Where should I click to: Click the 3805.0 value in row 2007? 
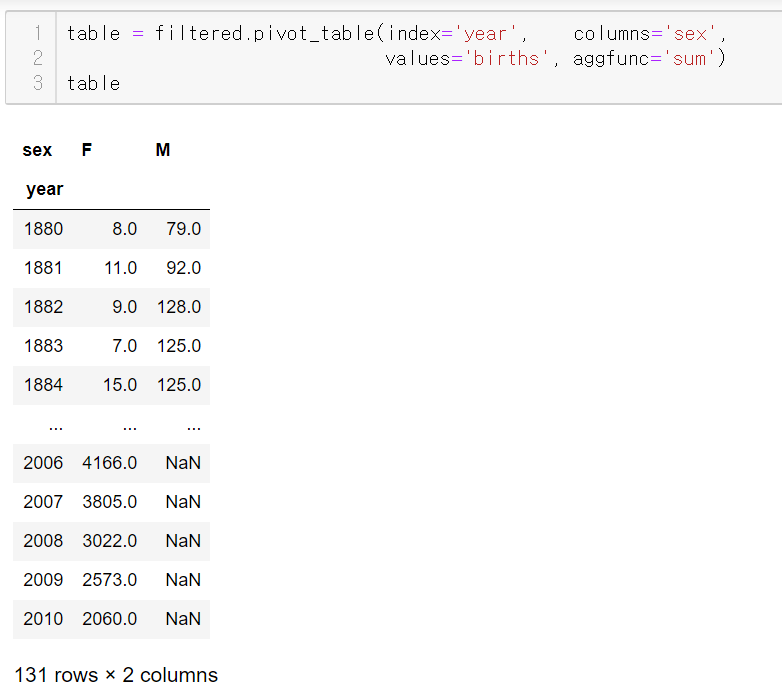110,502
